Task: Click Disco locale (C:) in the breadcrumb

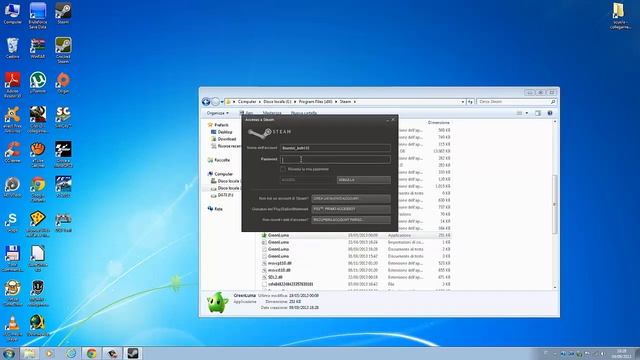Action: [x=277, y=102]
